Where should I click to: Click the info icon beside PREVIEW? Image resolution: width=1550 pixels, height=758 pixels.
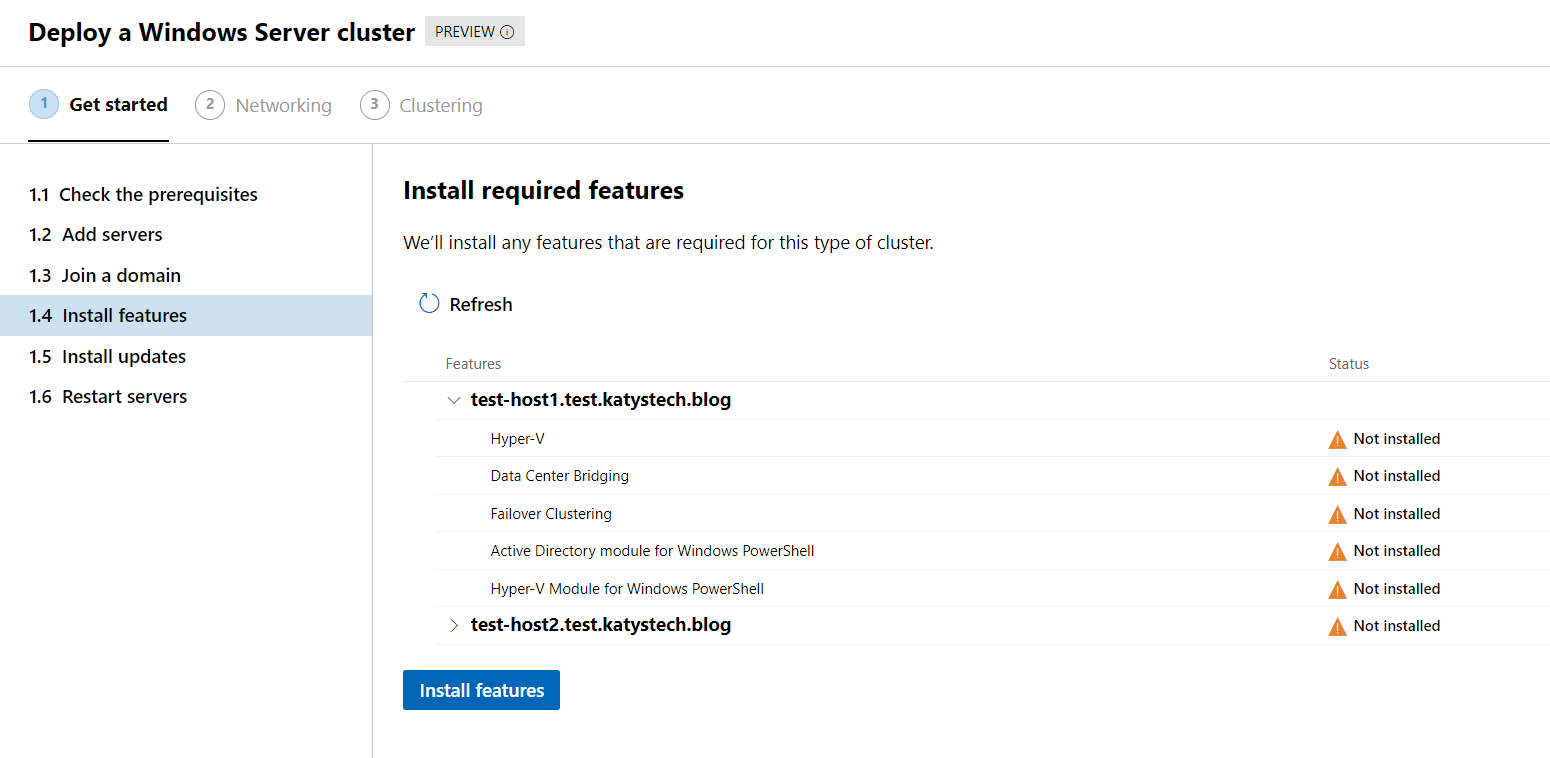point(507,32)
